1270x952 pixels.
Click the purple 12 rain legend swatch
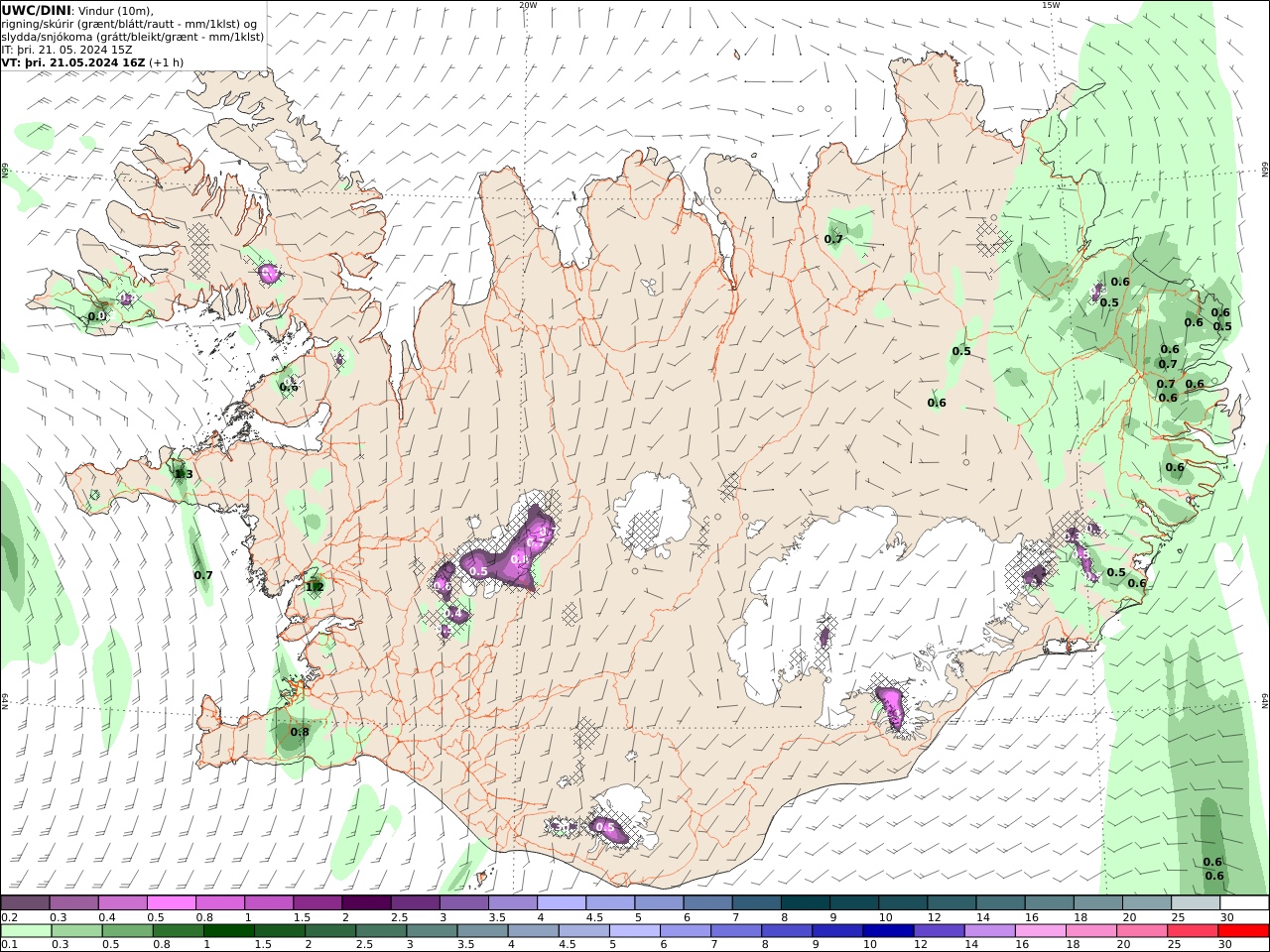[x=939, y=931]
